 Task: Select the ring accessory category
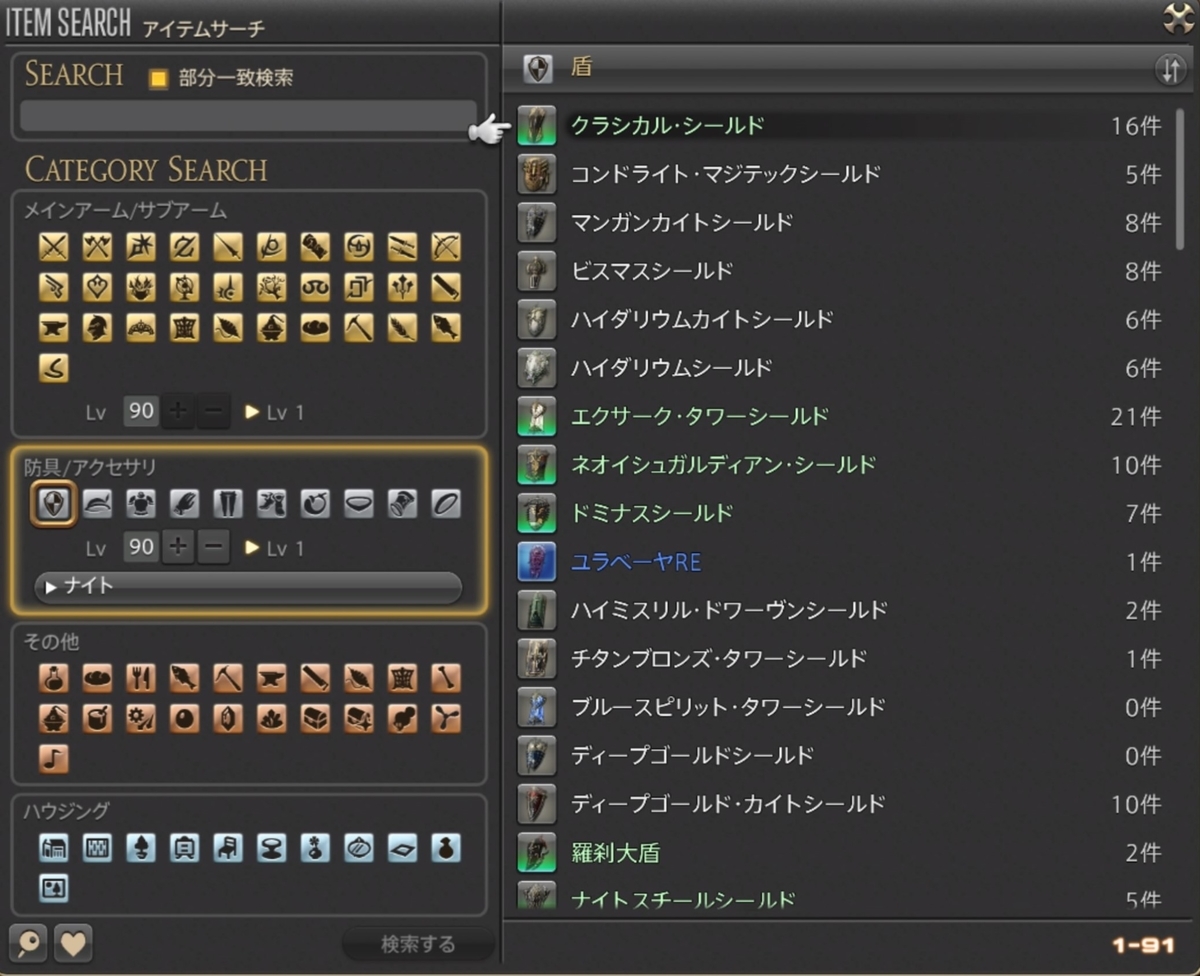coord(446,504)
